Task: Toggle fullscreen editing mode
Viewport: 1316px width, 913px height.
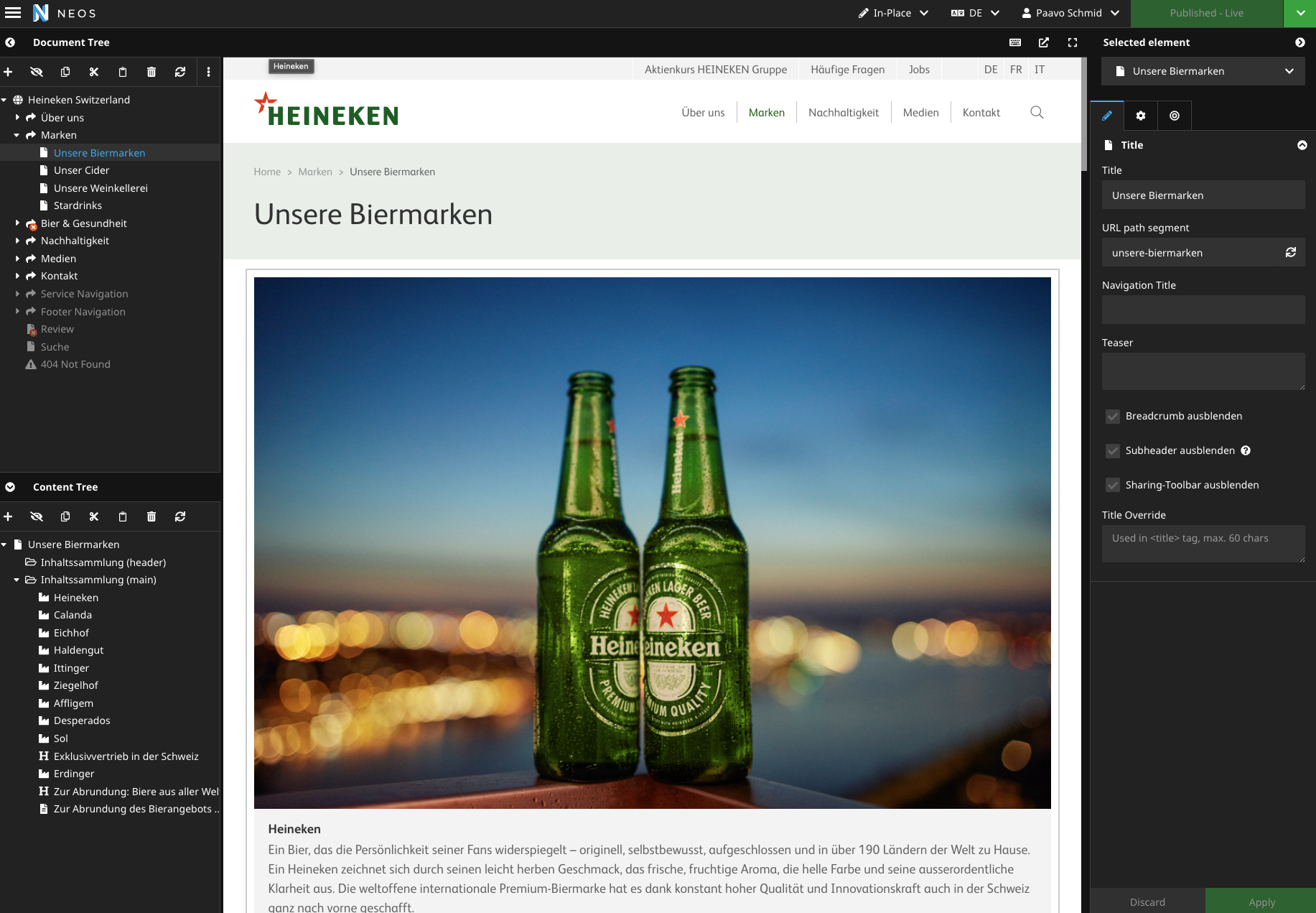Action: point(1073,42)
